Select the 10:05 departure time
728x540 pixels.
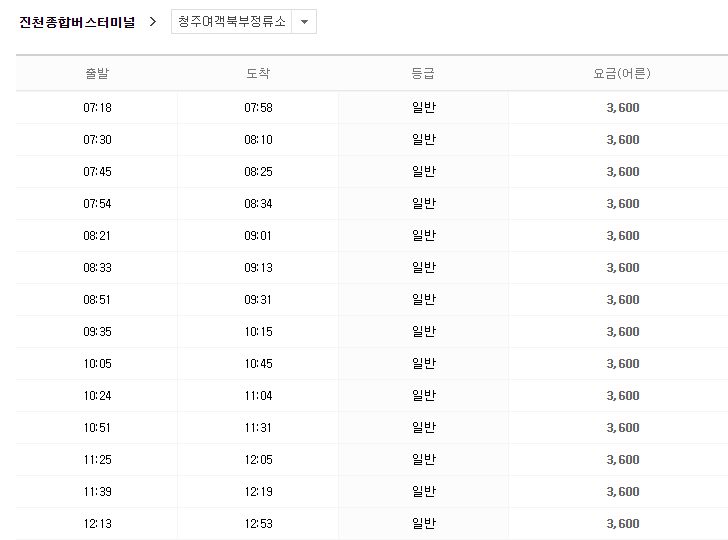[x=97, y=364]
